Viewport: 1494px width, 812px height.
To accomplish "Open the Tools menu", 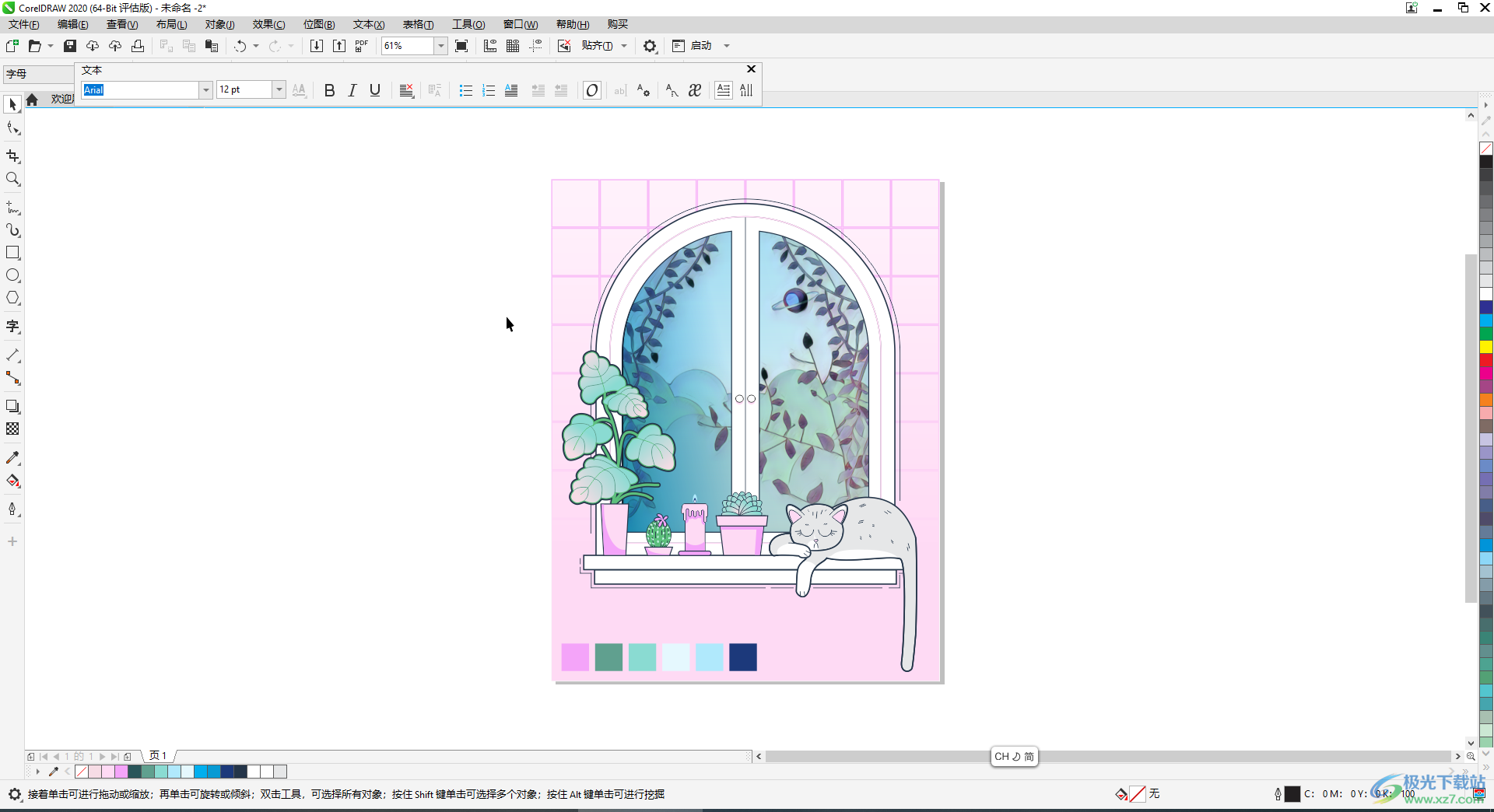I will pos(468,24).
